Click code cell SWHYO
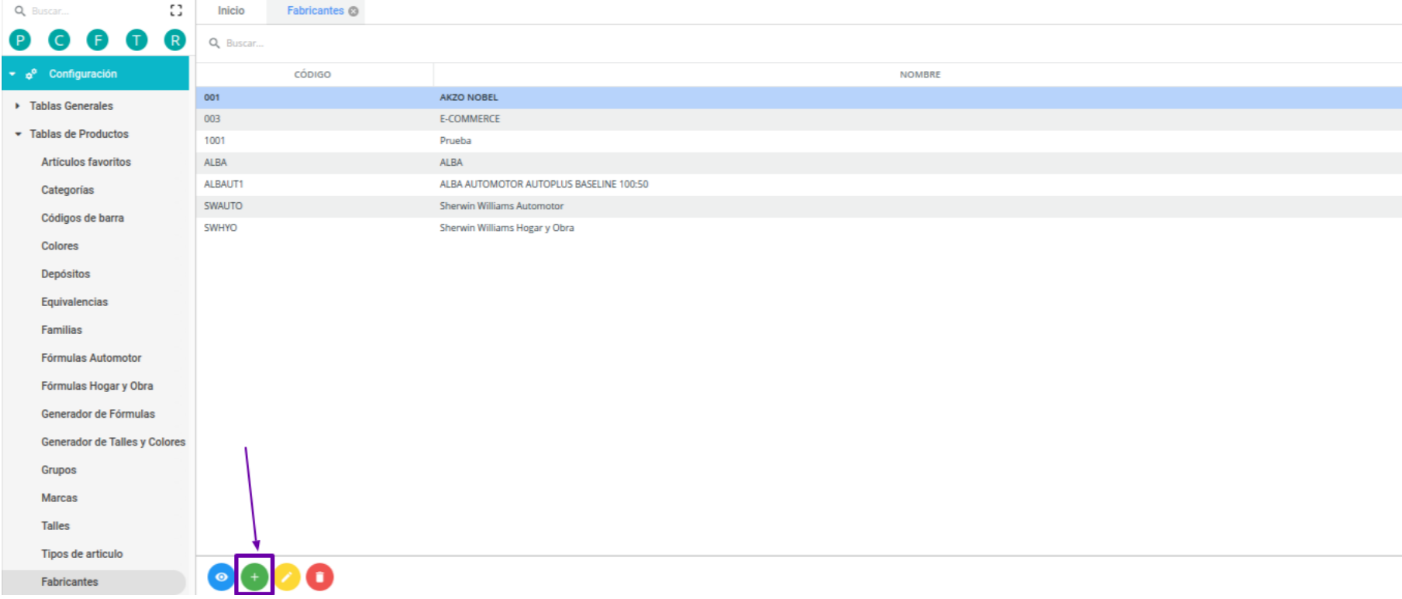This screenshot has height=599, width=1402. 220,228
